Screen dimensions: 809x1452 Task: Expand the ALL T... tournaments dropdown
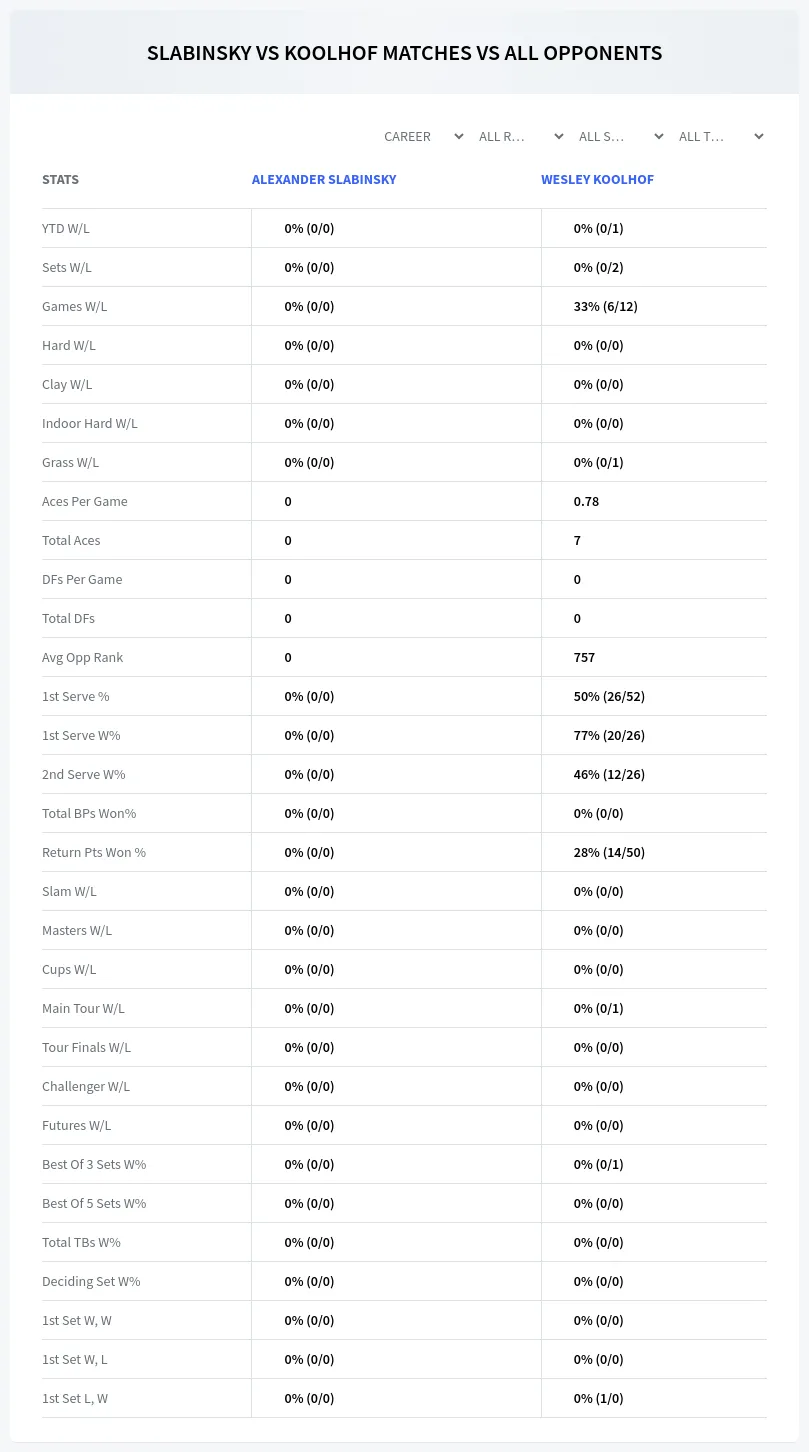click(x=720, y=136)
